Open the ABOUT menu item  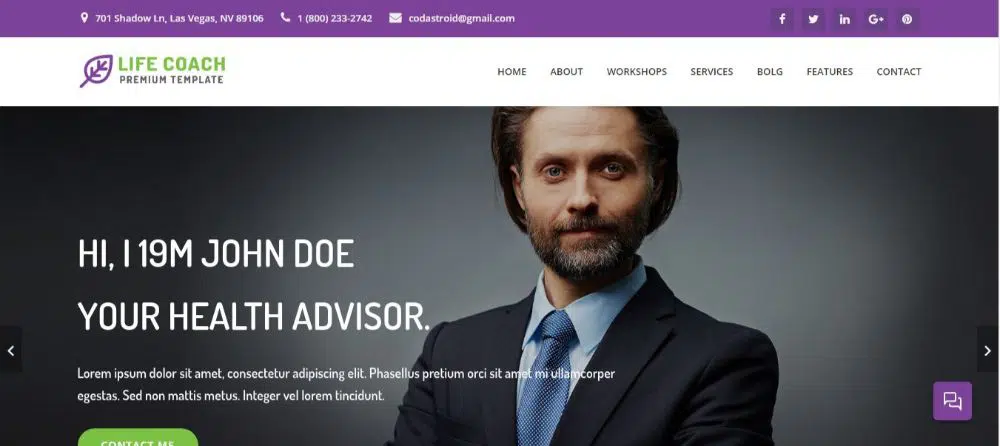pyautogui.click(x=566, y=71)
